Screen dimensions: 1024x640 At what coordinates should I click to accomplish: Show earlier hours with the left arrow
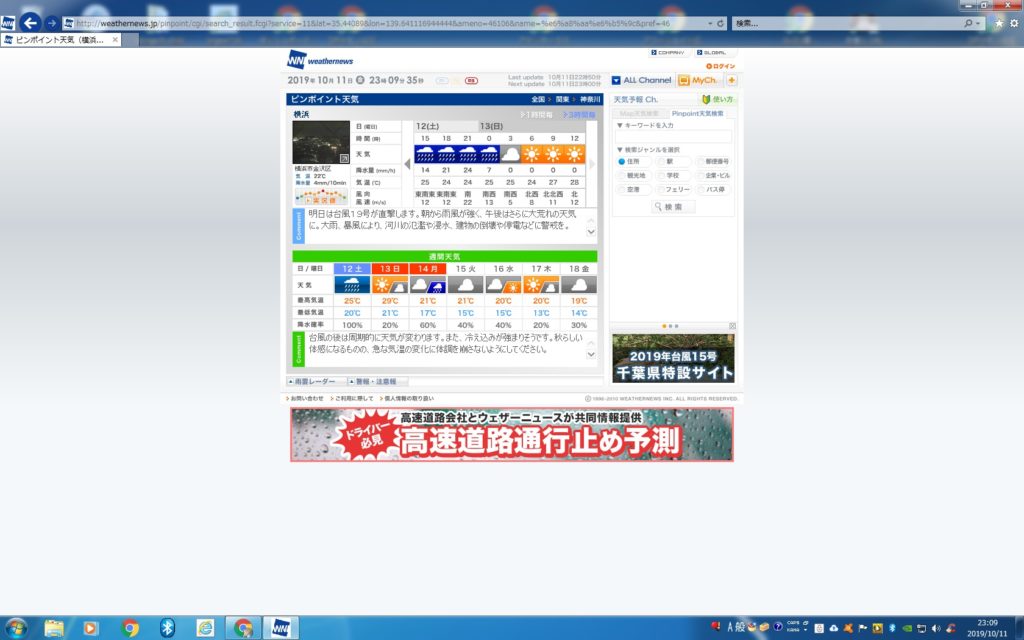[408, 163]
